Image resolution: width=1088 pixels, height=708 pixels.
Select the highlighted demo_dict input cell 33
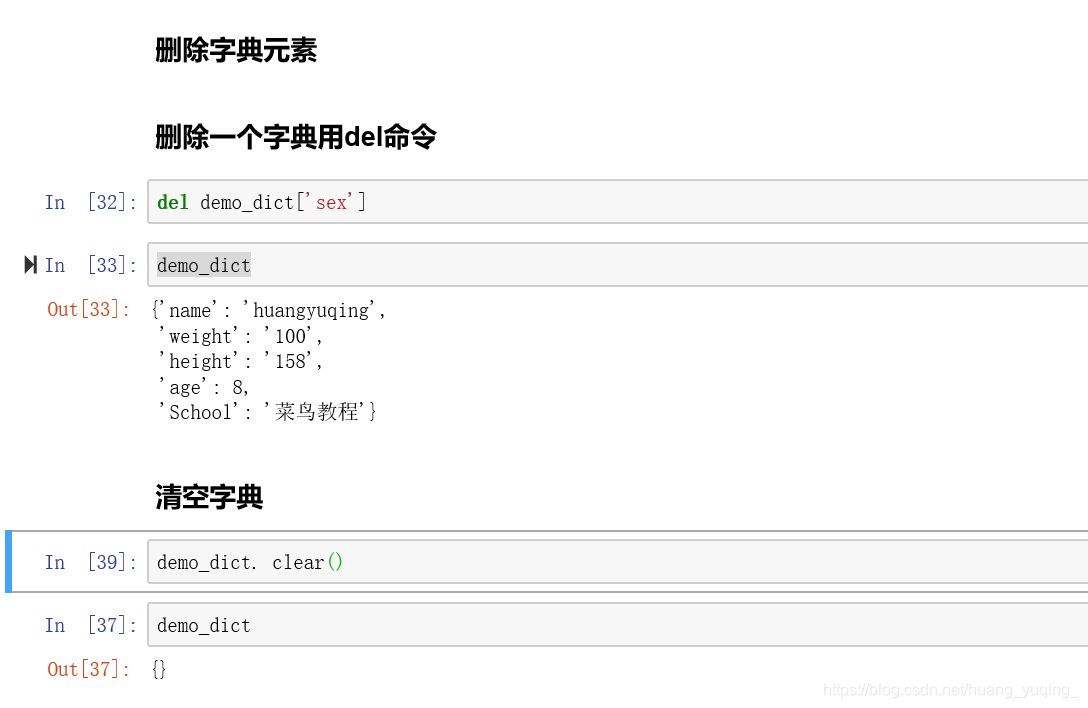(618, 264)
